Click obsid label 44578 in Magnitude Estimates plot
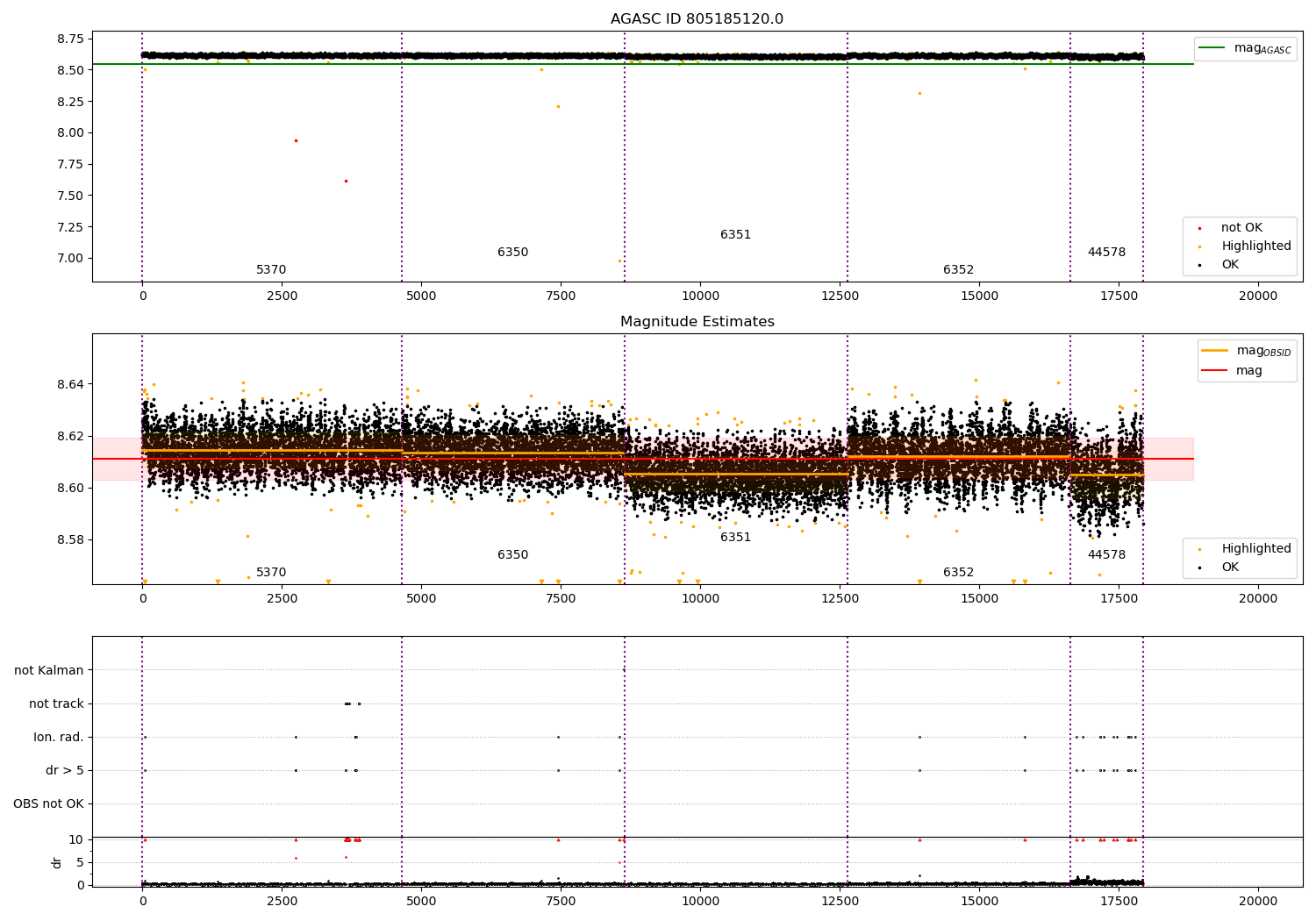 pyautogui.click(x=1106, y=555)
